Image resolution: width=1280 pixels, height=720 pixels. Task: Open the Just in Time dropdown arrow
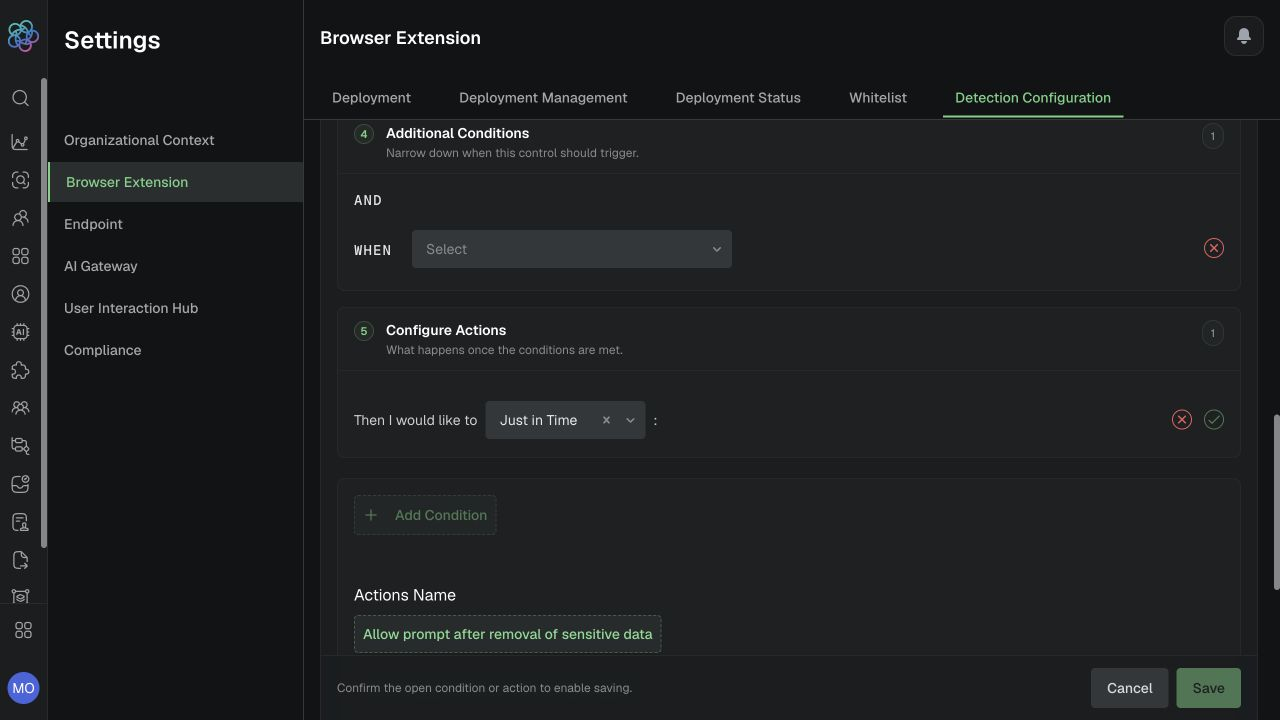[x=630, y=420]
